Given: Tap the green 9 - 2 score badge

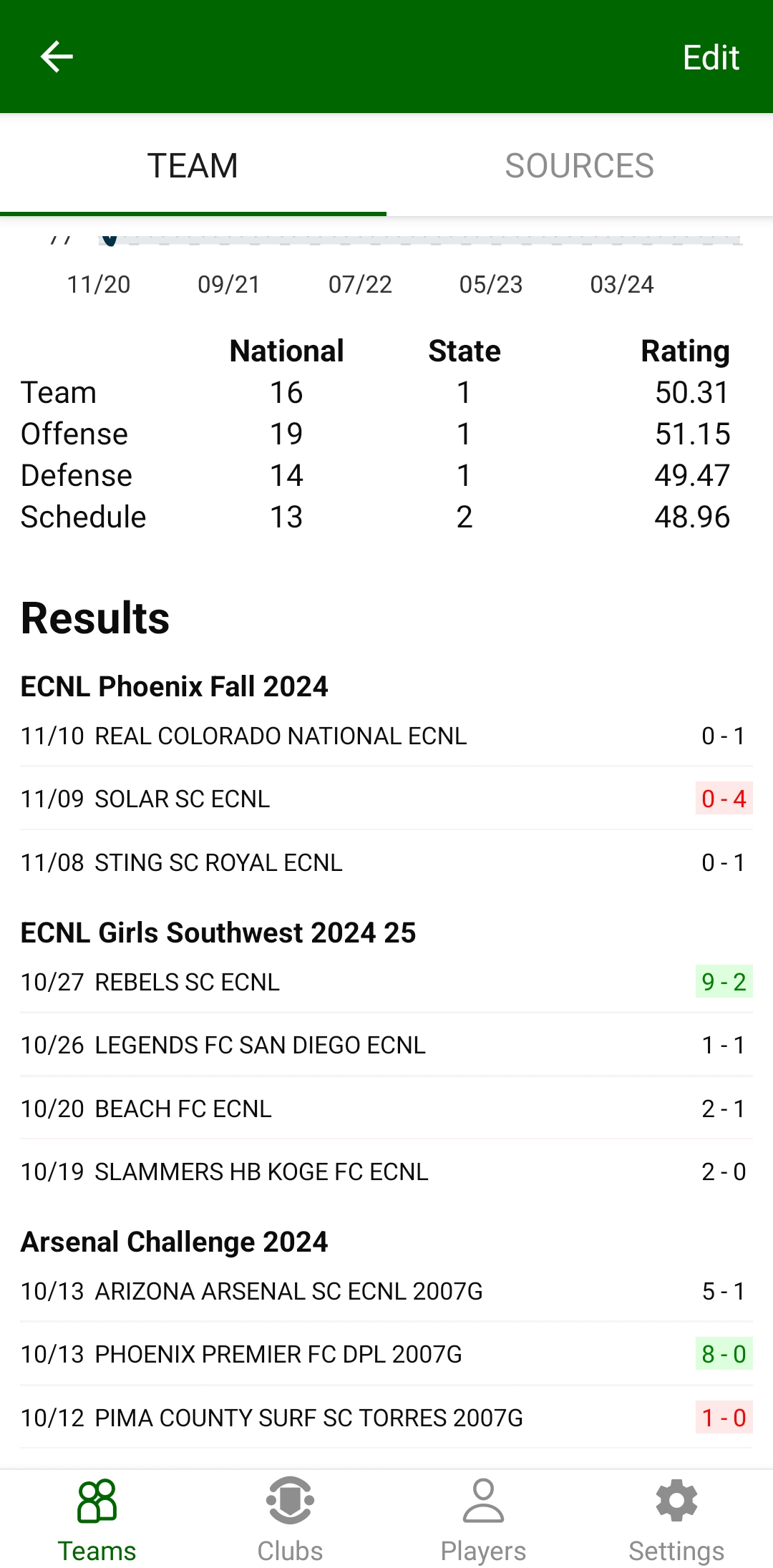Looking at the screenshot, I should coord(724,982).
